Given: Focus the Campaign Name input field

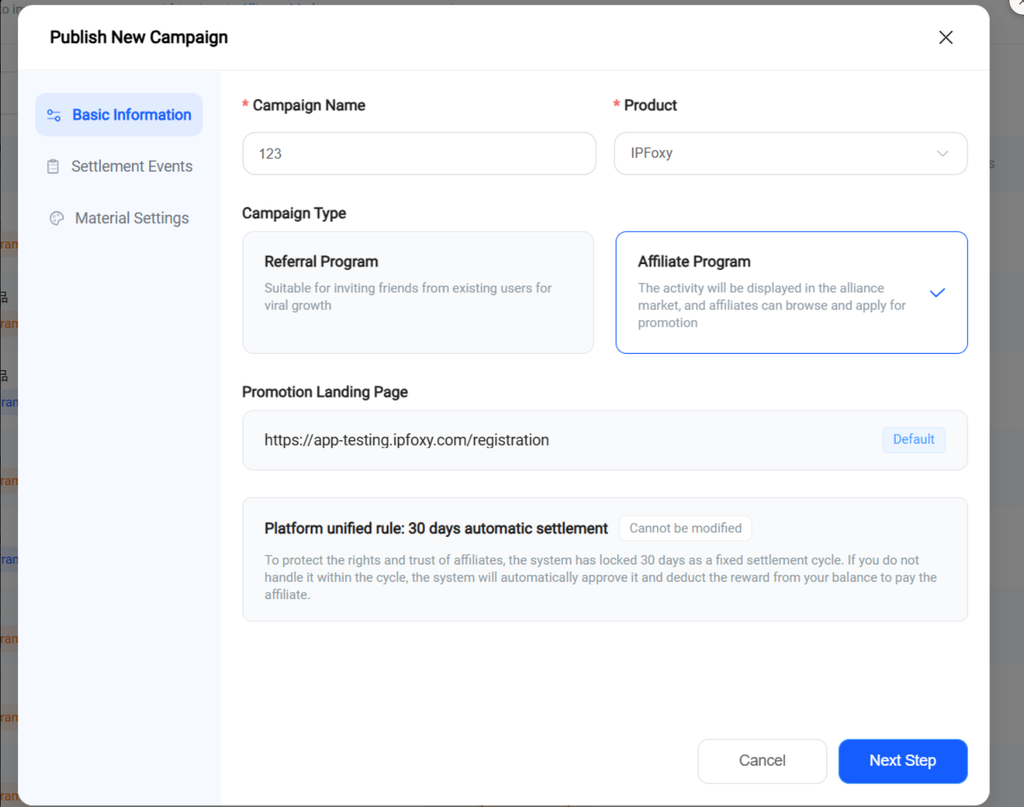Looking at the screenshot, I should point(419,153).
